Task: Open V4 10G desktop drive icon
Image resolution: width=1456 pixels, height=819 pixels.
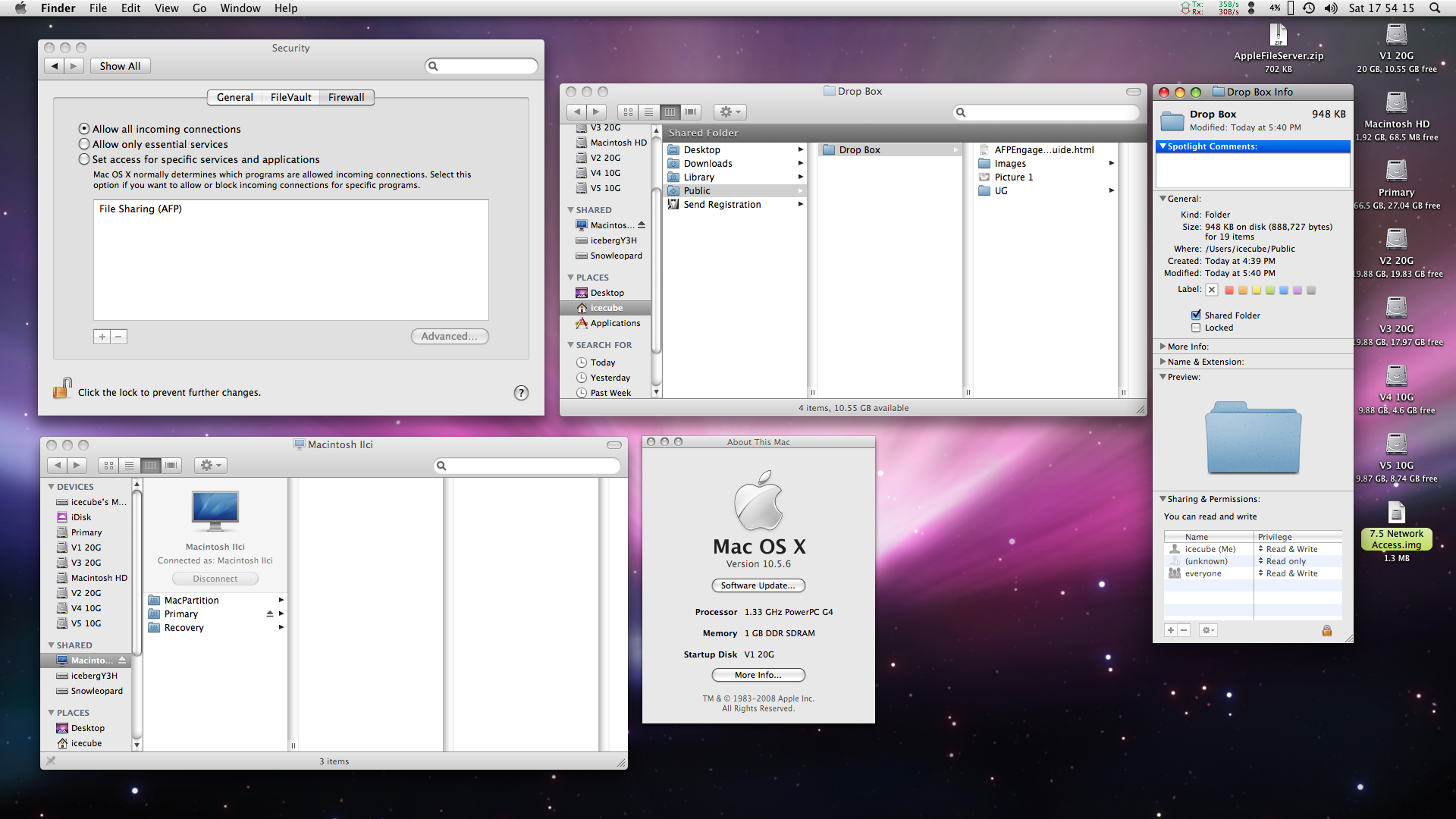Action: [x=1396, y=376]
